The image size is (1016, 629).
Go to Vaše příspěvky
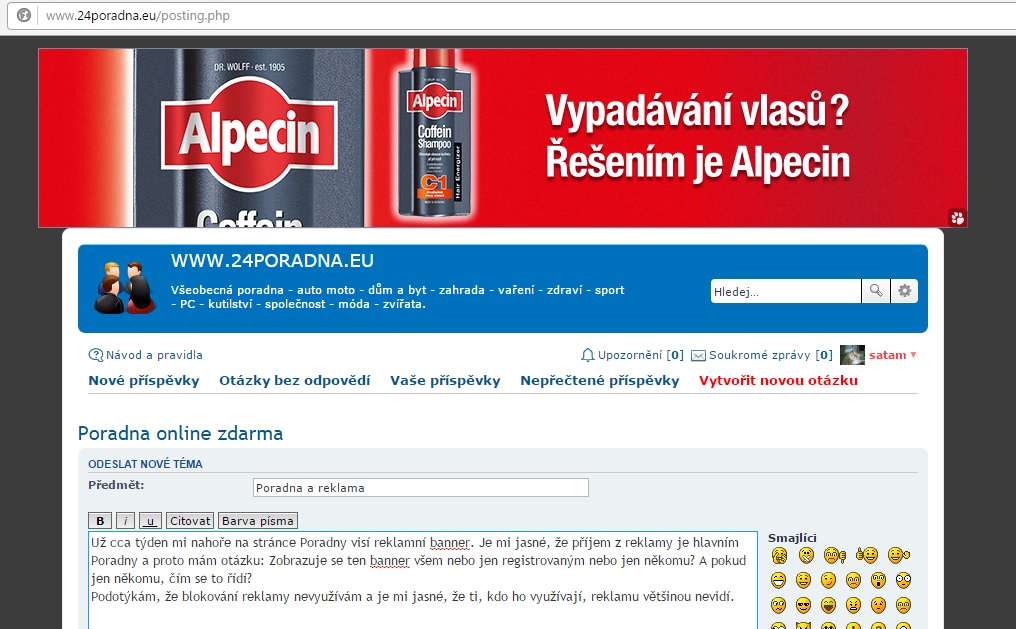click(x=445, y=381)
